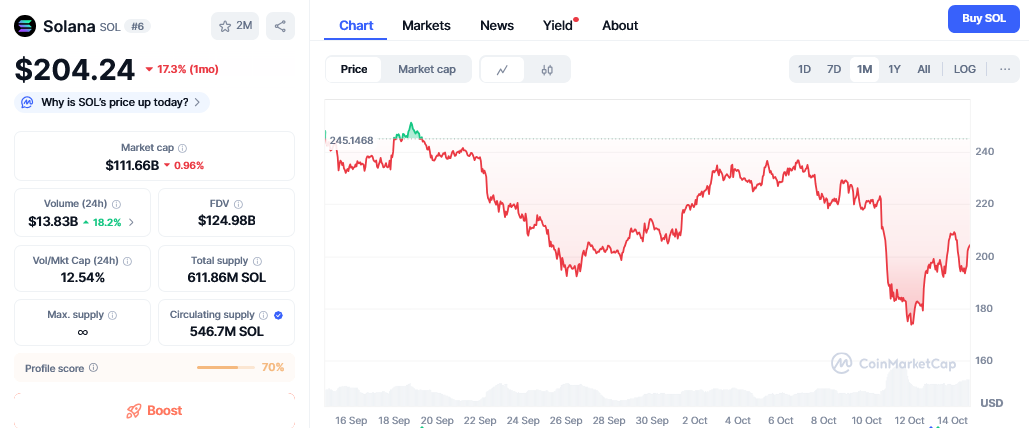Click the share icon next to the watchlist star
Viewport: 1029px width, 428px height.
pos(280,26)
